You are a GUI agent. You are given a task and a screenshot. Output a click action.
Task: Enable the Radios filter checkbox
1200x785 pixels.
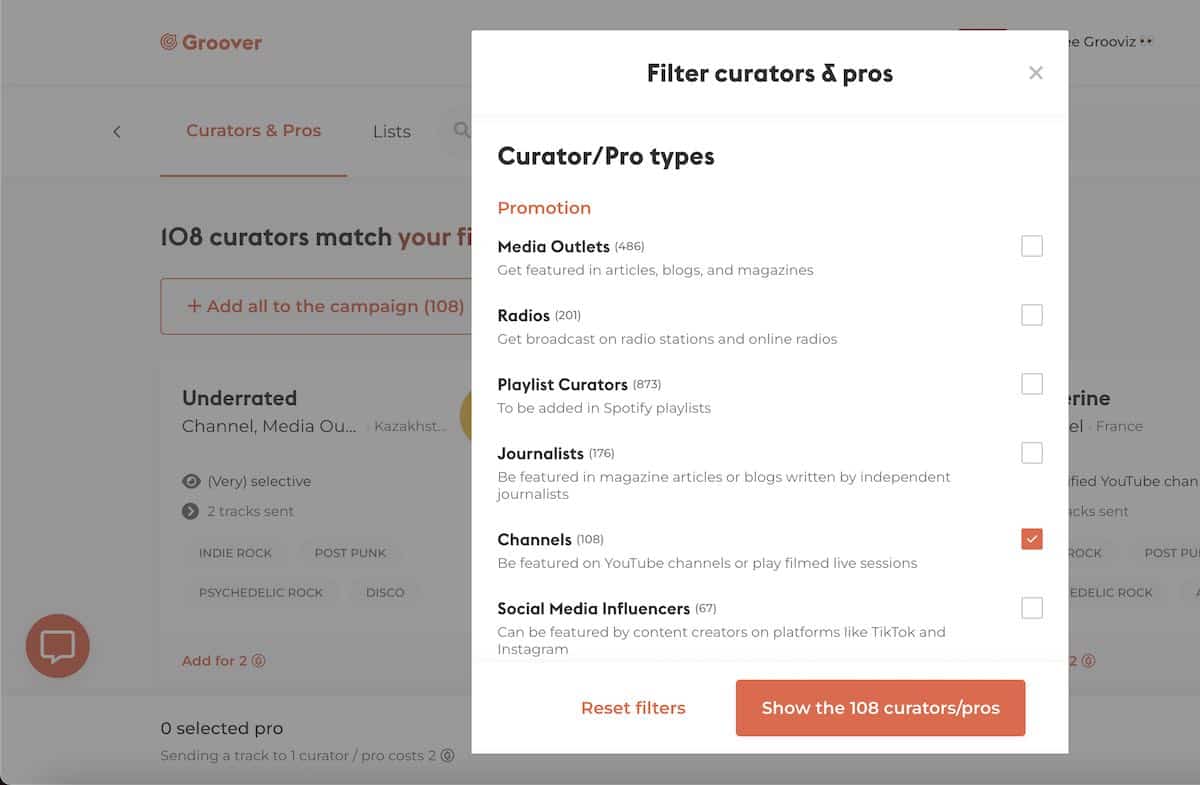(1032, 315)
